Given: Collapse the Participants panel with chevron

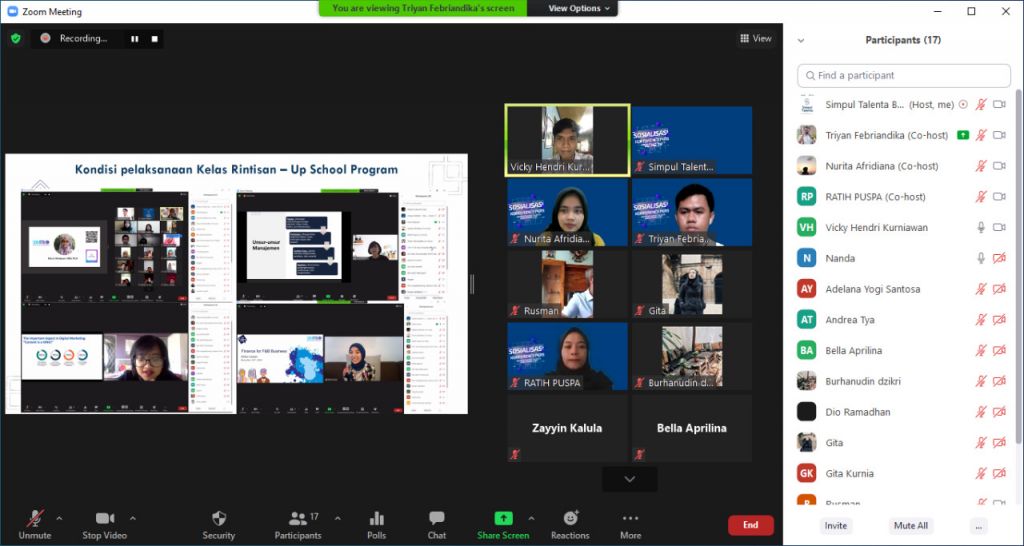Looking at the screenshot, I should point(801,40).
